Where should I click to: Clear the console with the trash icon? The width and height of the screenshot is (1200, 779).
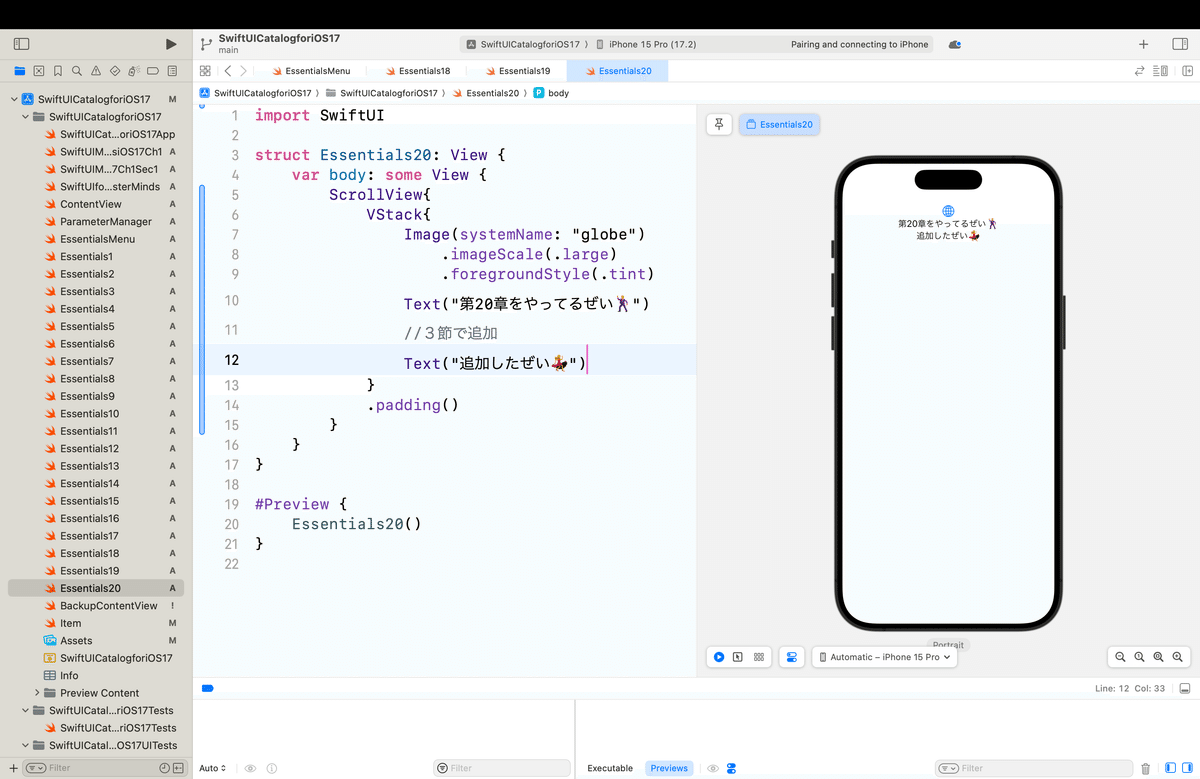pyautogui.click(x=1145, y=768)
